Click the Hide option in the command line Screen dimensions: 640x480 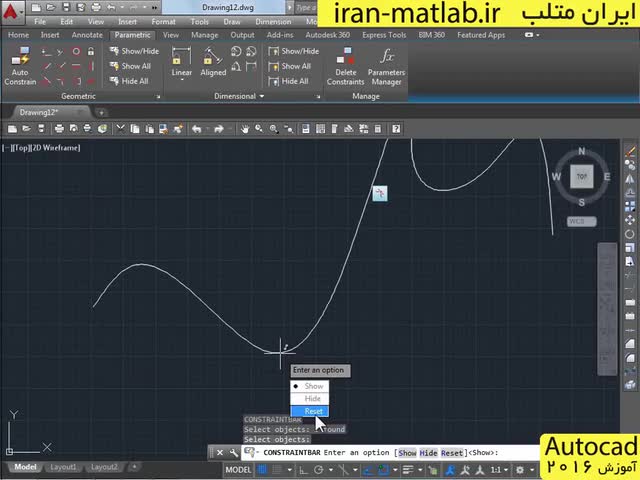[428, 453]
